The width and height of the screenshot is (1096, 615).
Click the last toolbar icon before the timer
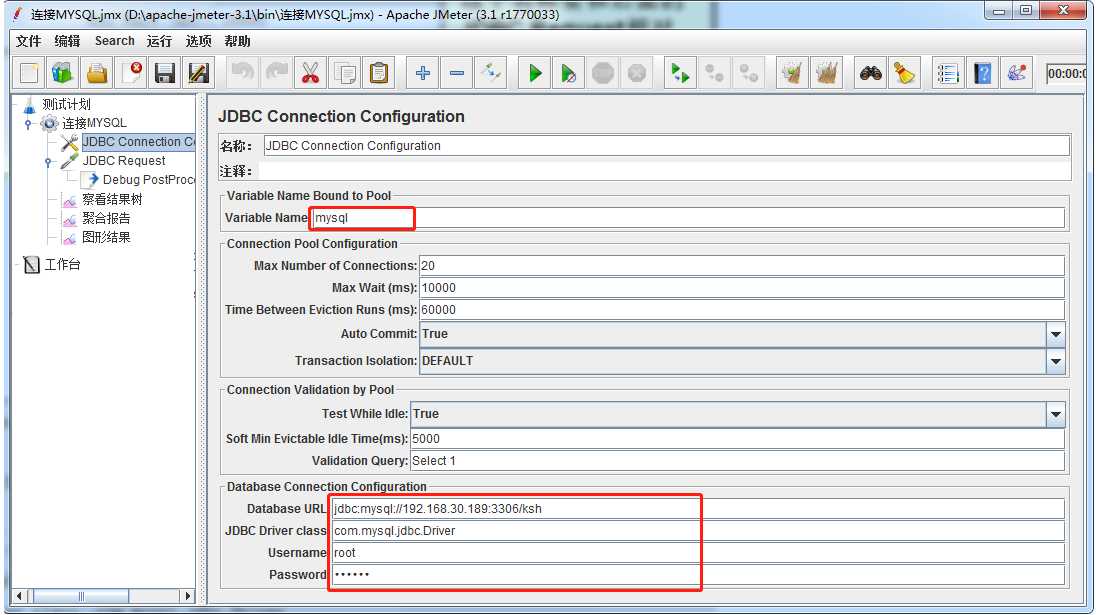(x=1016, y=73)
